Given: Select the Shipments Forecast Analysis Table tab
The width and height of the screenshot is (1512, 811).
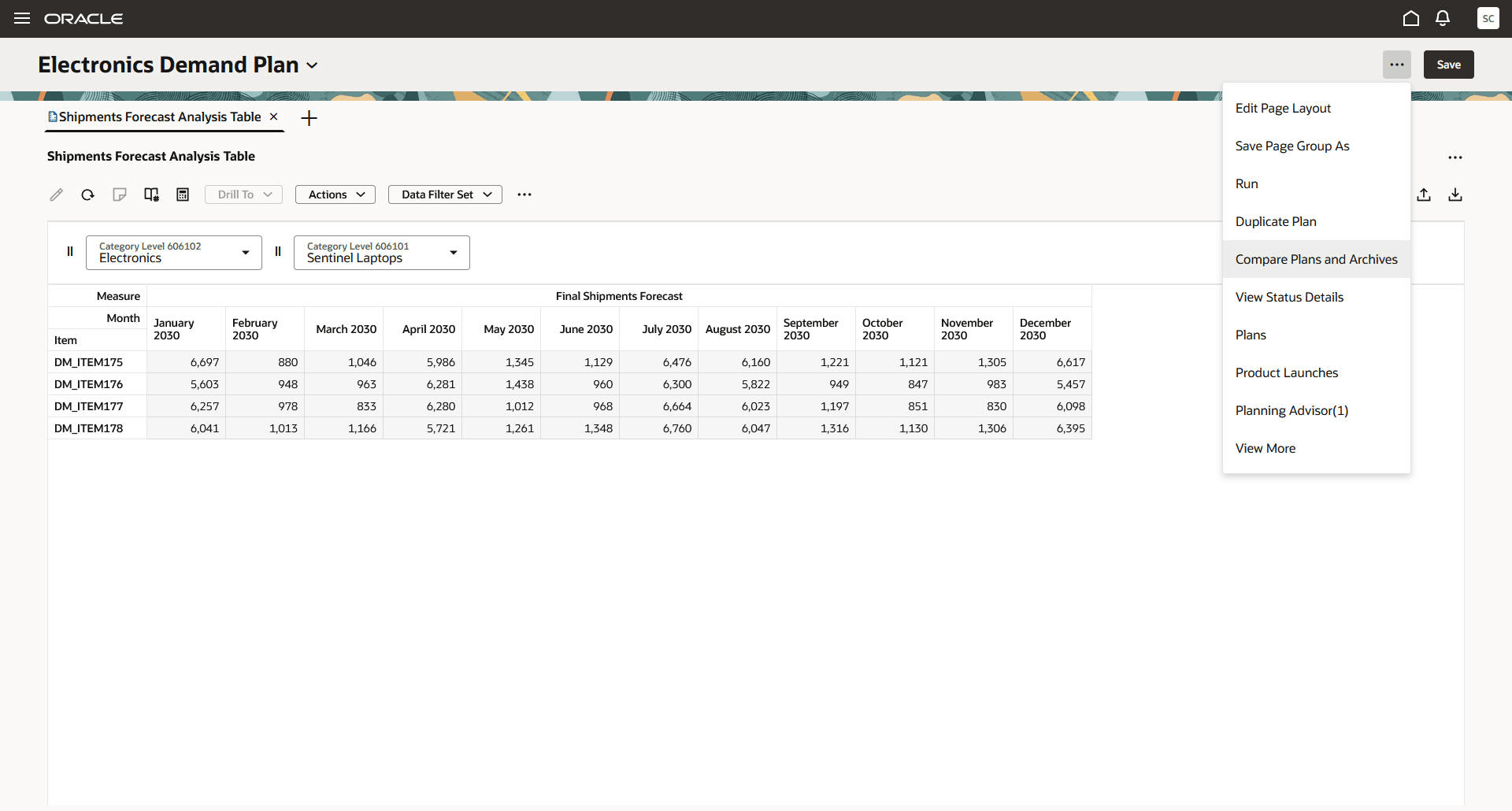Looking at the screenshot, I should point(160,117).
